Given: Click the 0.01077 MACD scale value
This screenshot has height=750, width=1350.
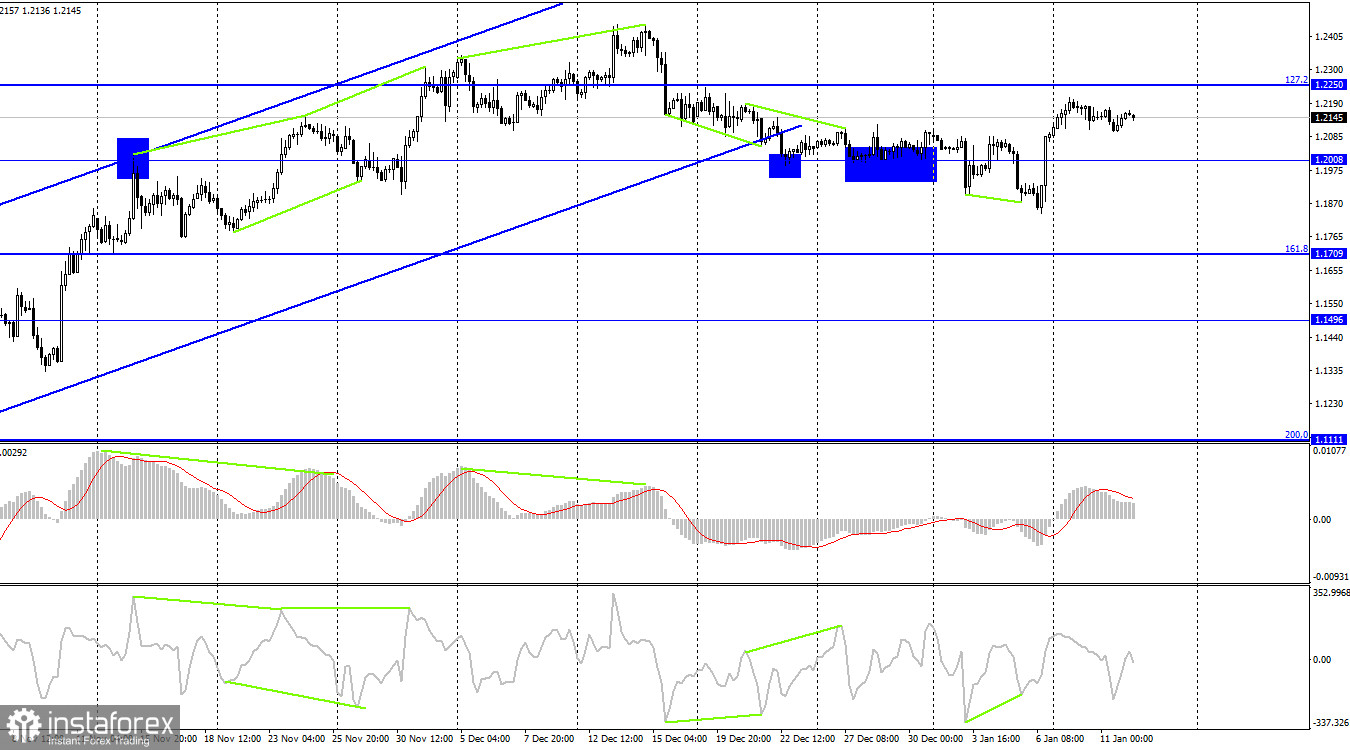Looking at the screenshot, I should point(1330,452).
